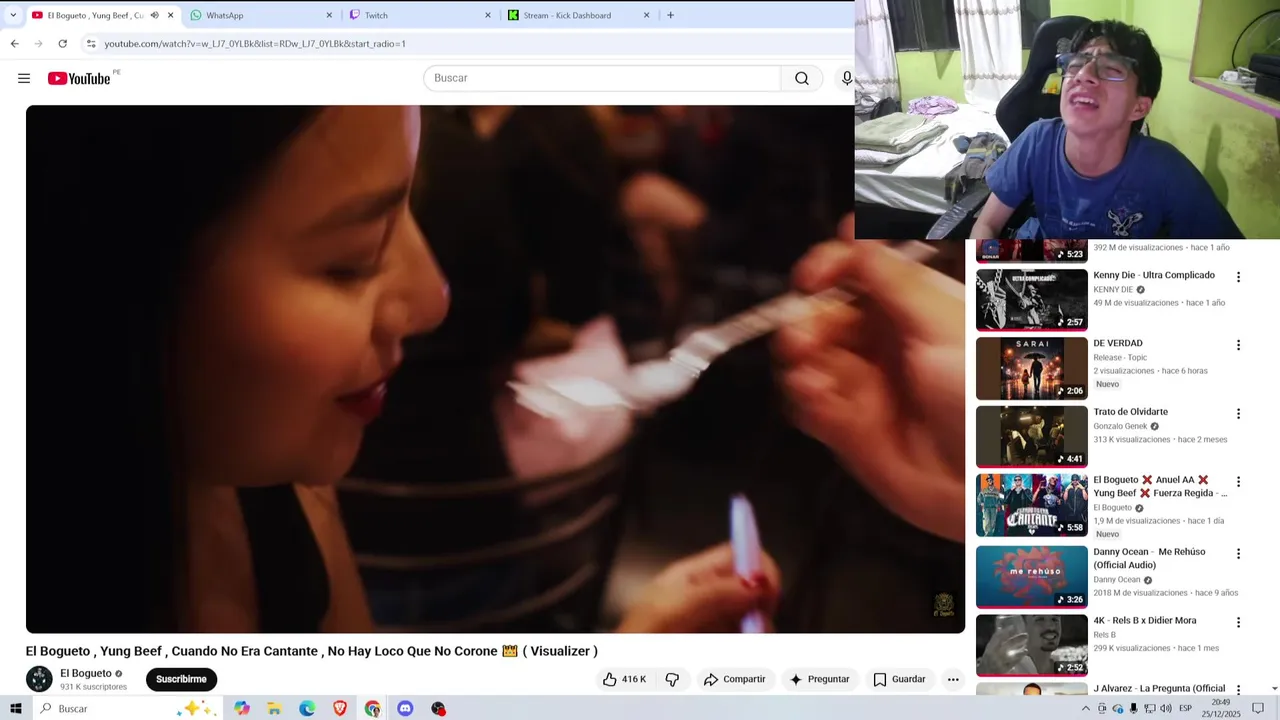Close the Kick Dashboard tab
This screenshot has height=720, width=1280.
click(x=646, y=15)
